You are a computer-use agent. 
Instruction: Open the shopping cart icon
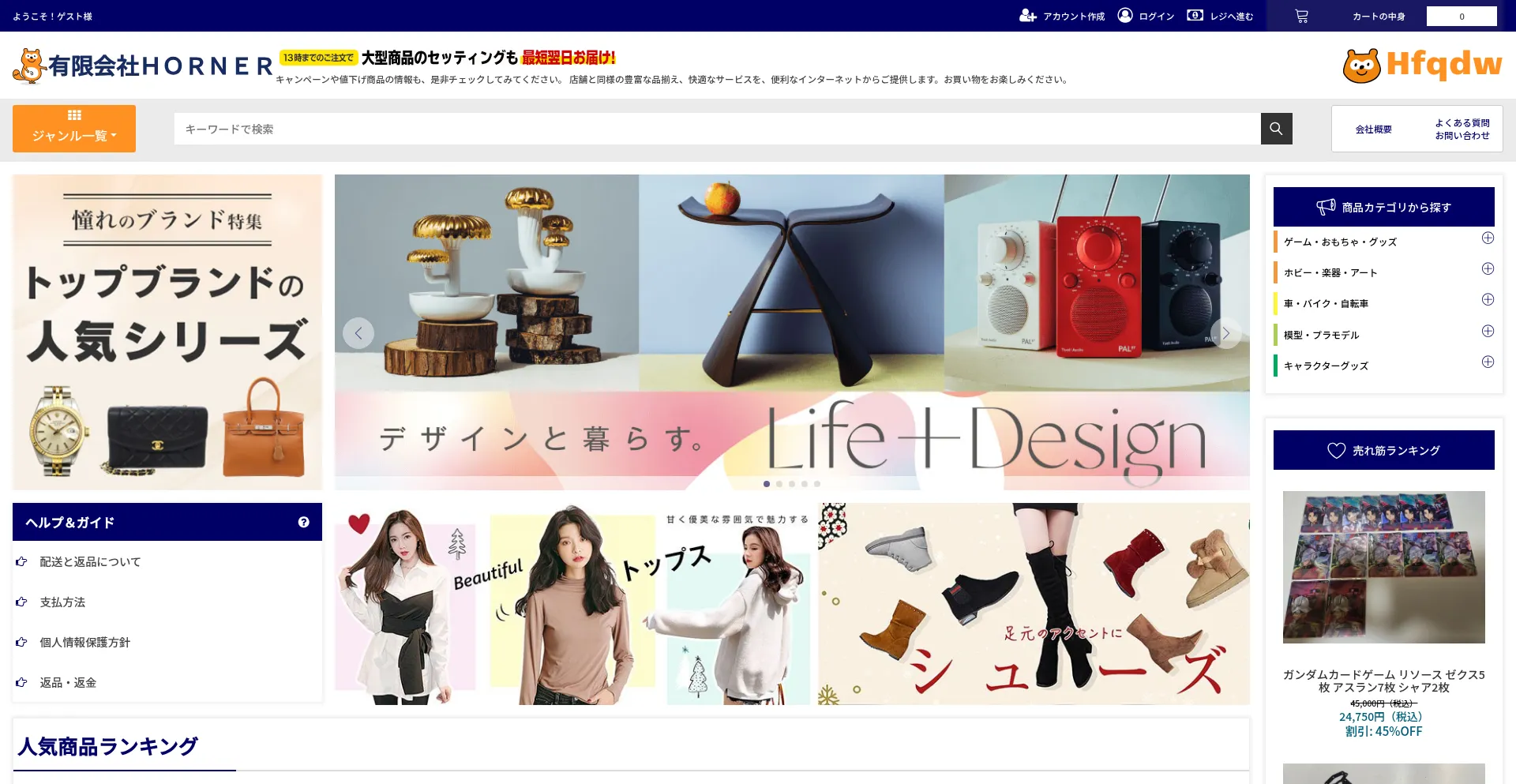(1301, 16)
